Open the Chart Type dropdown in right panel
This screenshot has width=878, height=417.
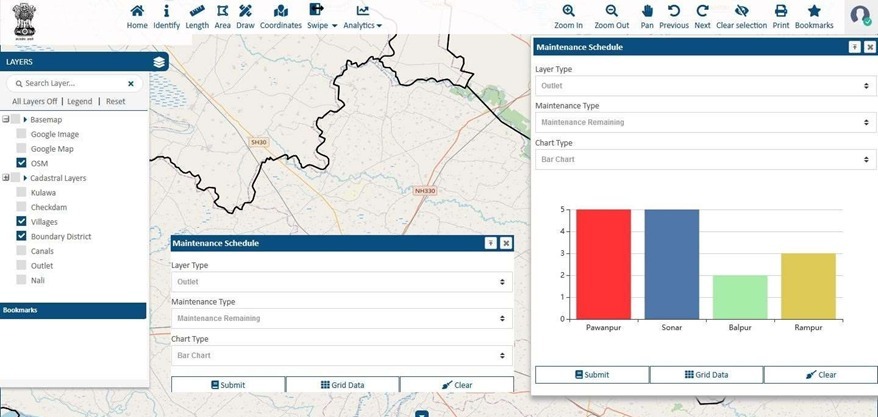tap(705, 159)
